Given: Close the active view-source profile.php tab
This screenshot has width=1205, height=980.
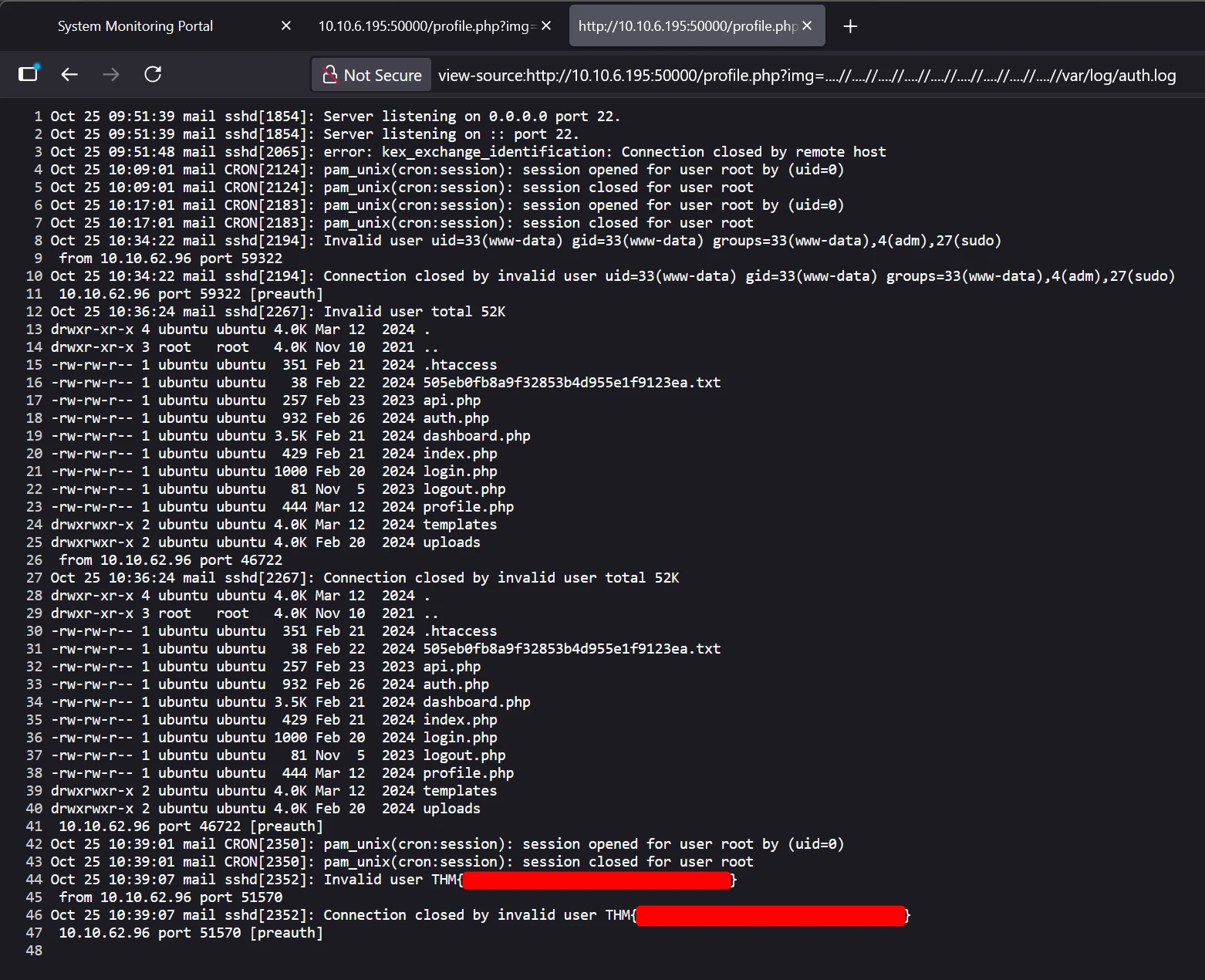Looking at the screenshot, I should click(x=807, y=26).
